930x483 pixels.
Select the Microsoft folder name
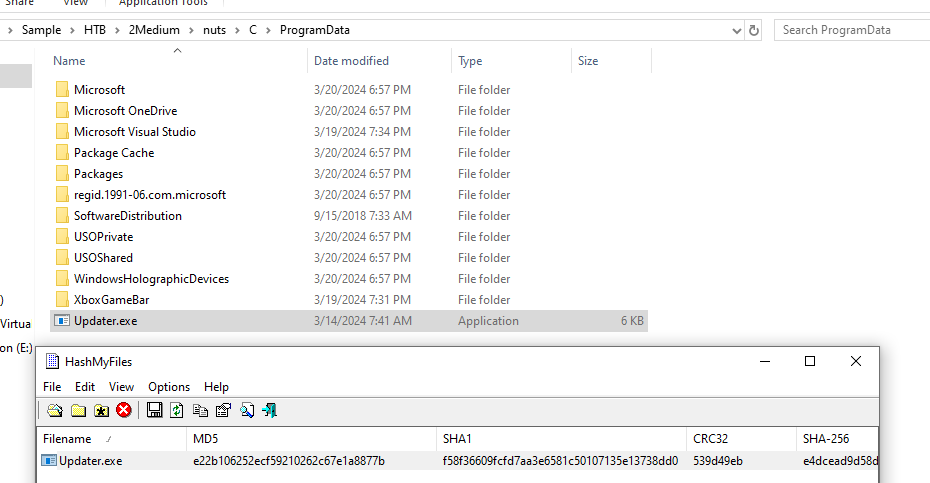click(100, 90)
